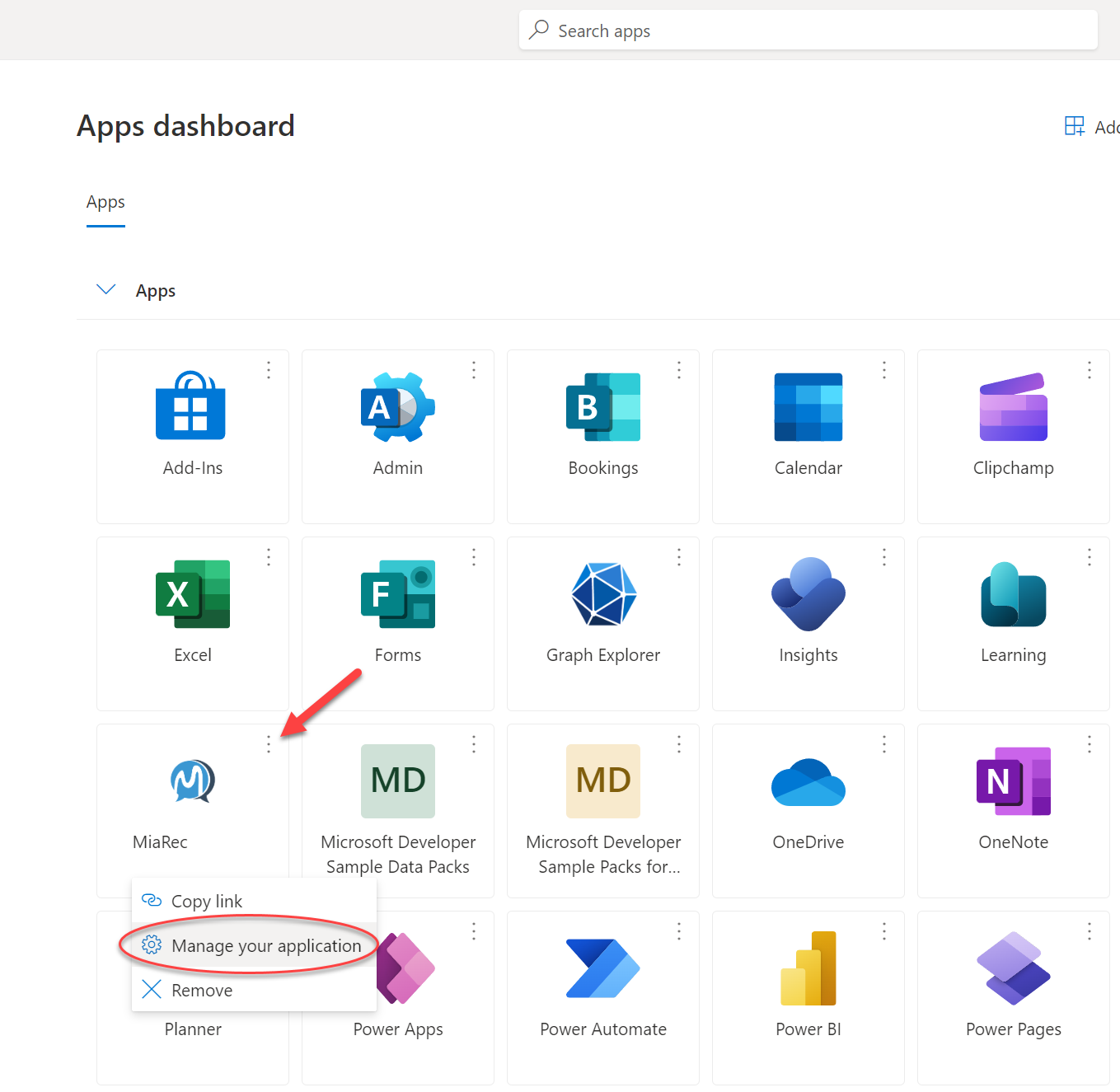Click the Clipchamp label text
Viewport: 1120px width, 1092px height.
click(x=1014, y=467)
